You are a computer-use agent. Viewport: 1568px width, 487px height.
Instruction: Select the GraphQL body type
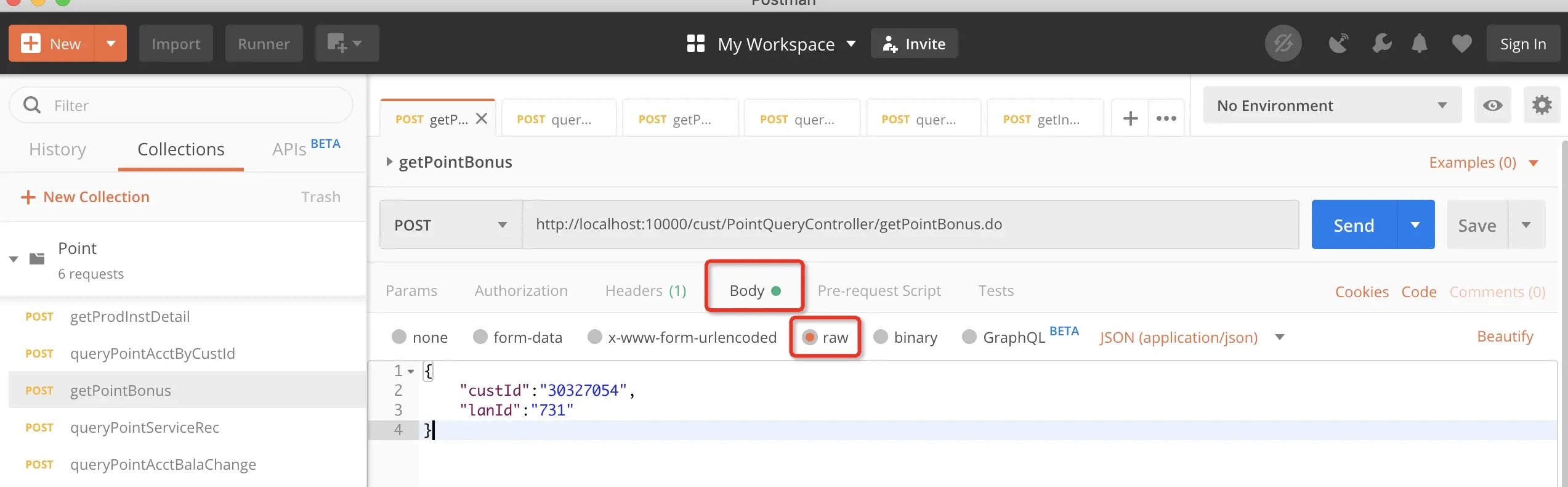tap(969, 337)
